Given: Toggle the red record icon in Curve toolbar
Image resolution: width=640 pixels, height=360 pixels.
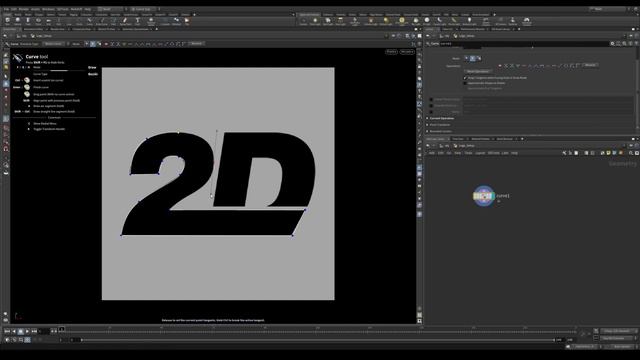Looking at the screenshot, I should pyautogui.click(x=106, y=44).
